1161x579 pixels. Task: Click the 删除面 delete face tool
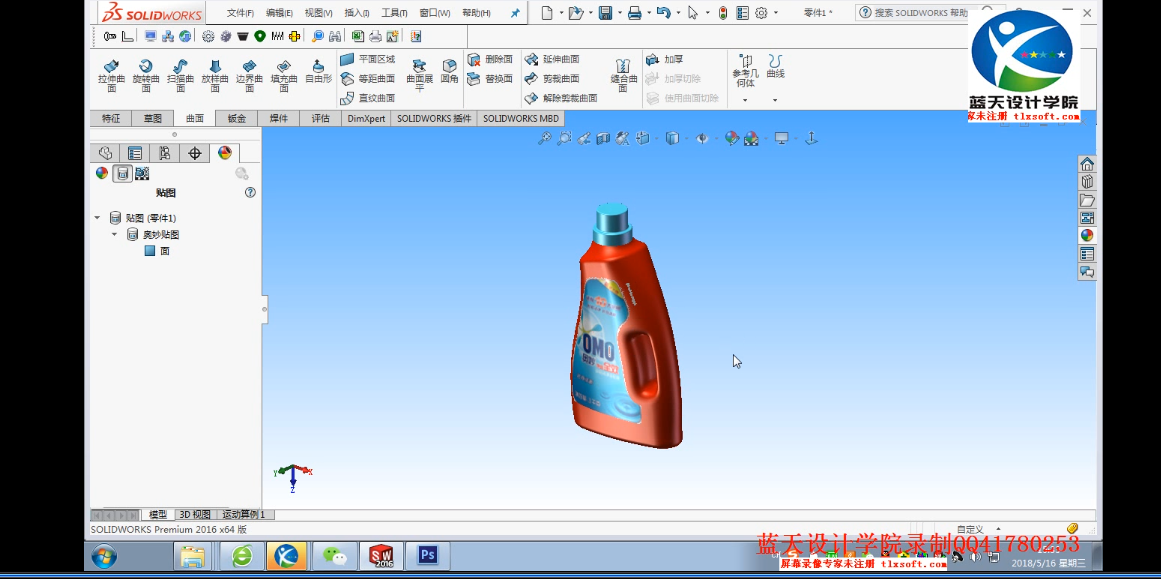490,59
